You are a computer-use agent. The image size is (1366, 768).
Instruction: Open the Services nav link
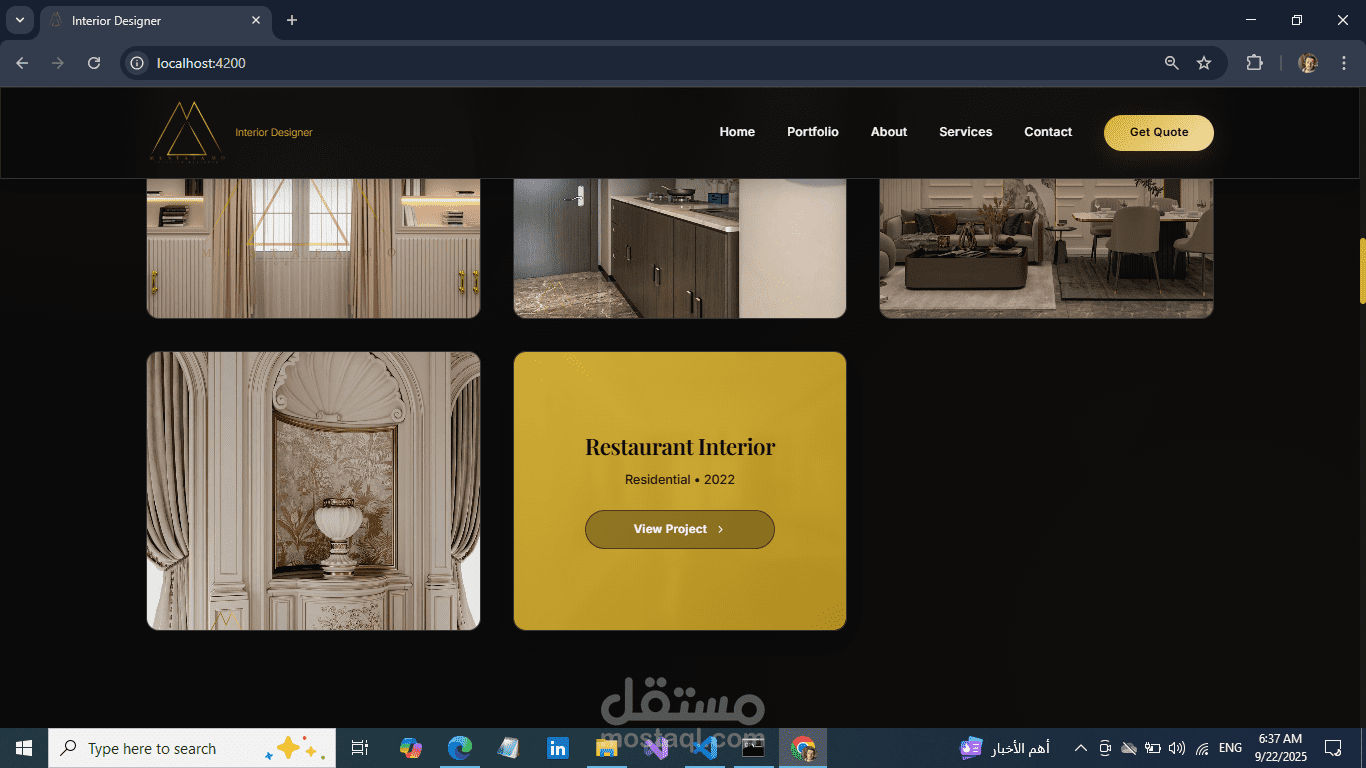[966, 132]
